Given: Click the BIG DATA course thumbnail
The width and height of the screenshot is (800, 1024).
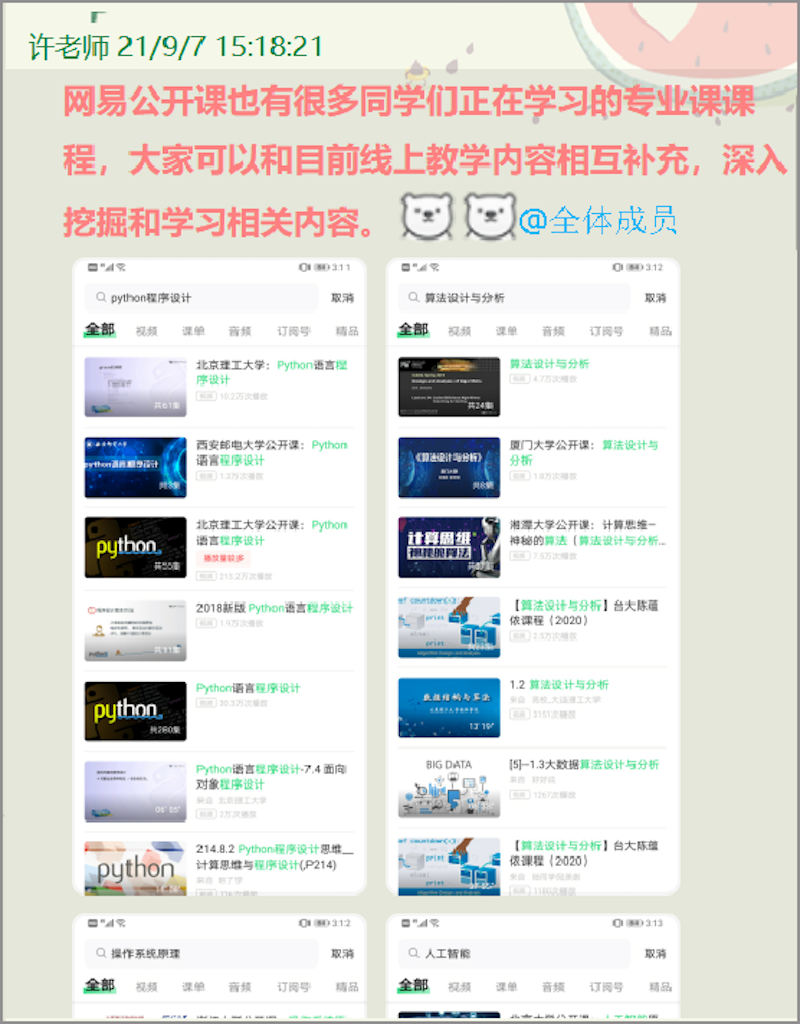Looking at the screenshot, I should coord(448,786).
